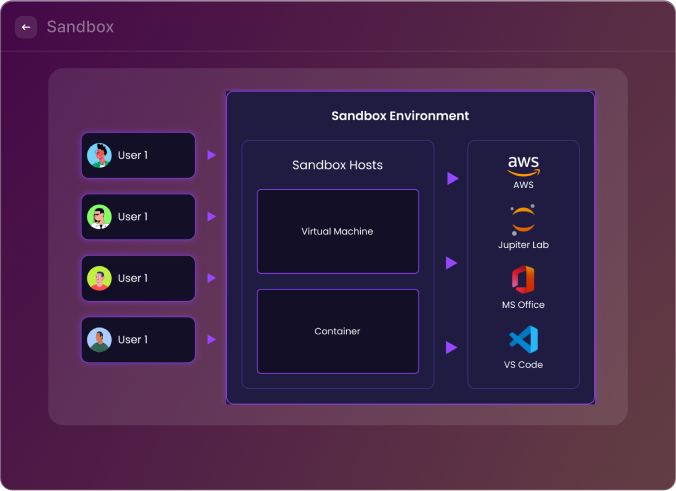This screenshot has height=491, width=676.
Task: Click the Sandbox page title in header
Action: point(80,27)
